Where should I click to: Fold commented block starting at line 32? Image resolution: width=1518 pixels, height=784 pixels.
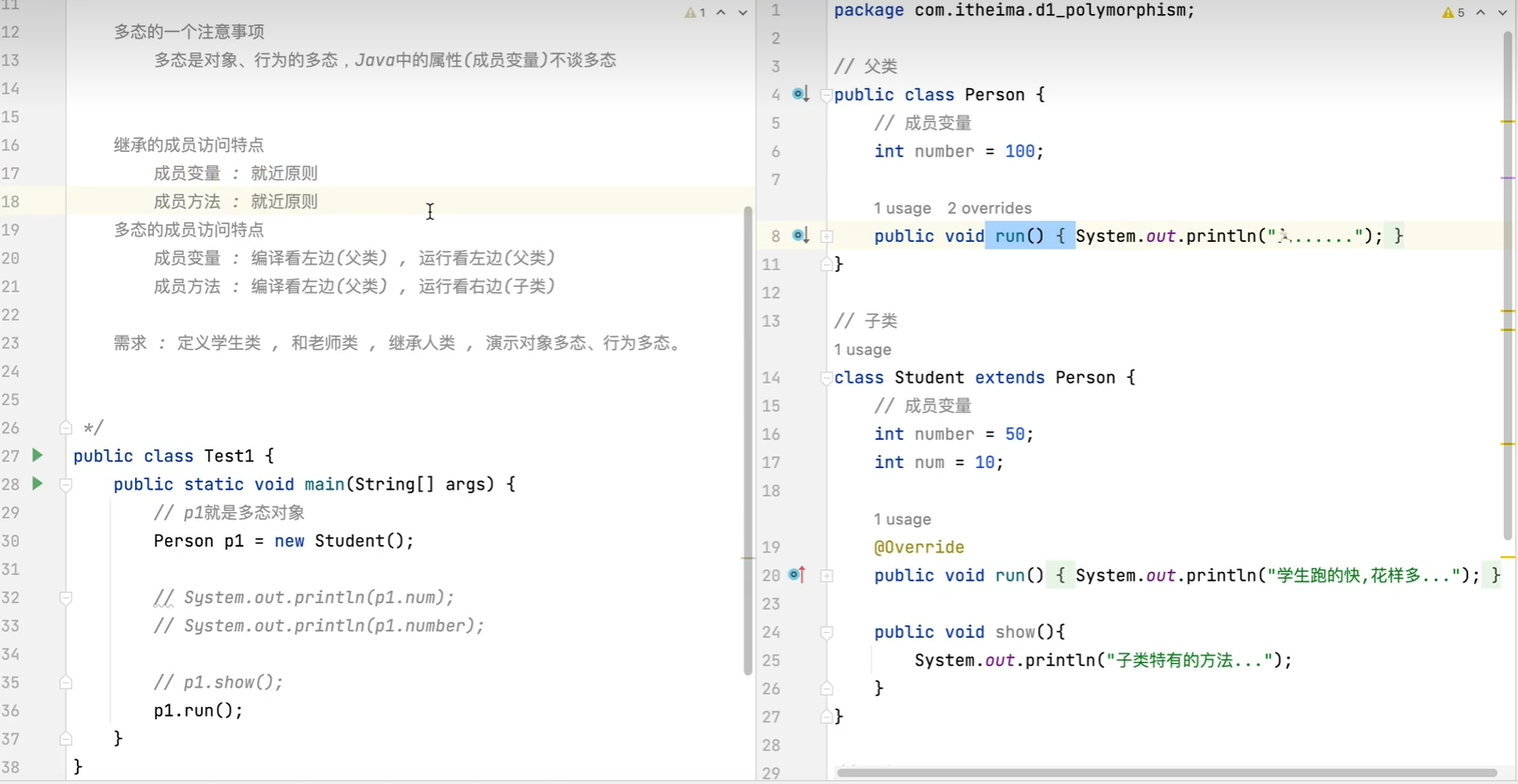[x=66, y=597]
